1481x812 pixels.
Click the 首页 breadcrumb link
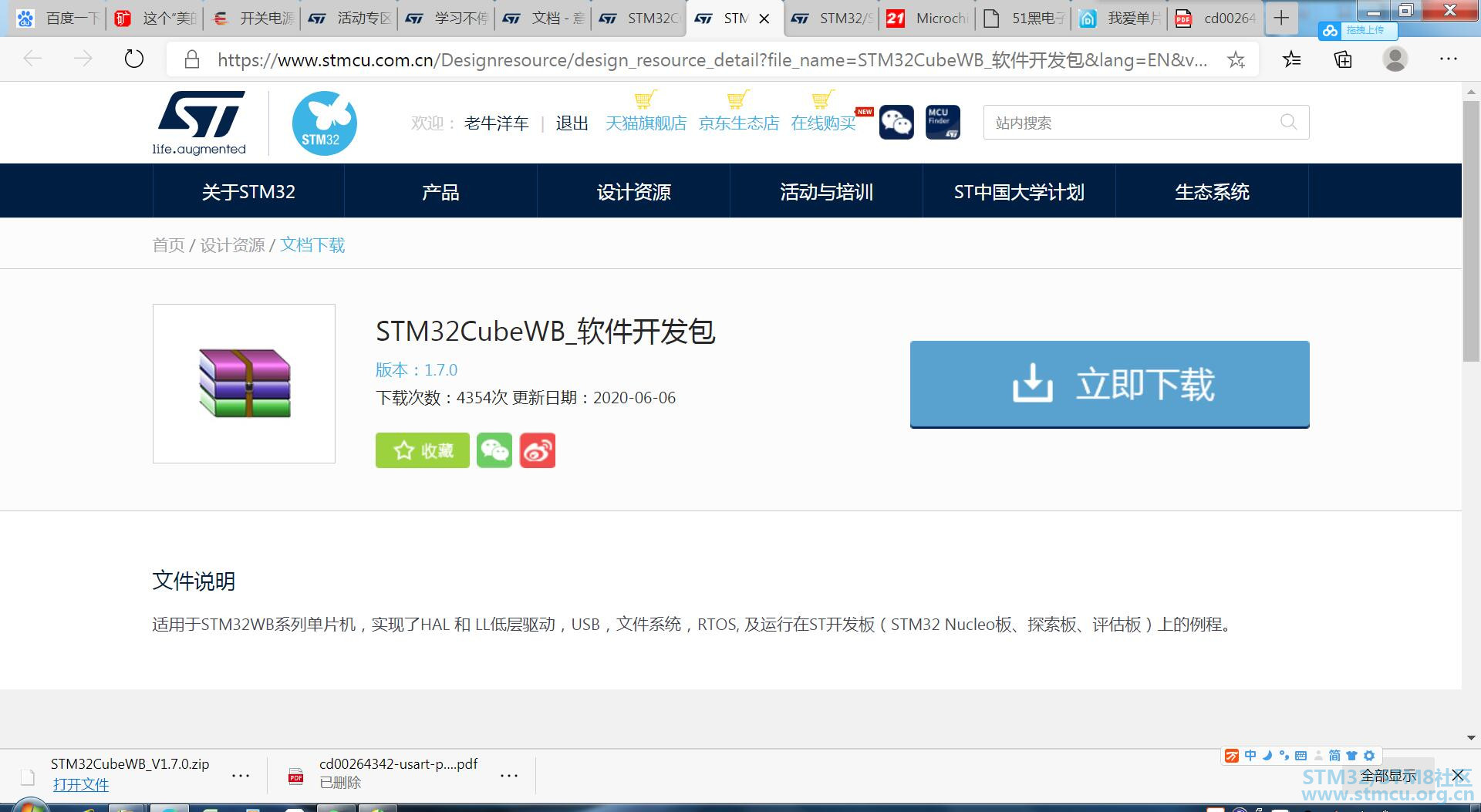coord(168,244)
